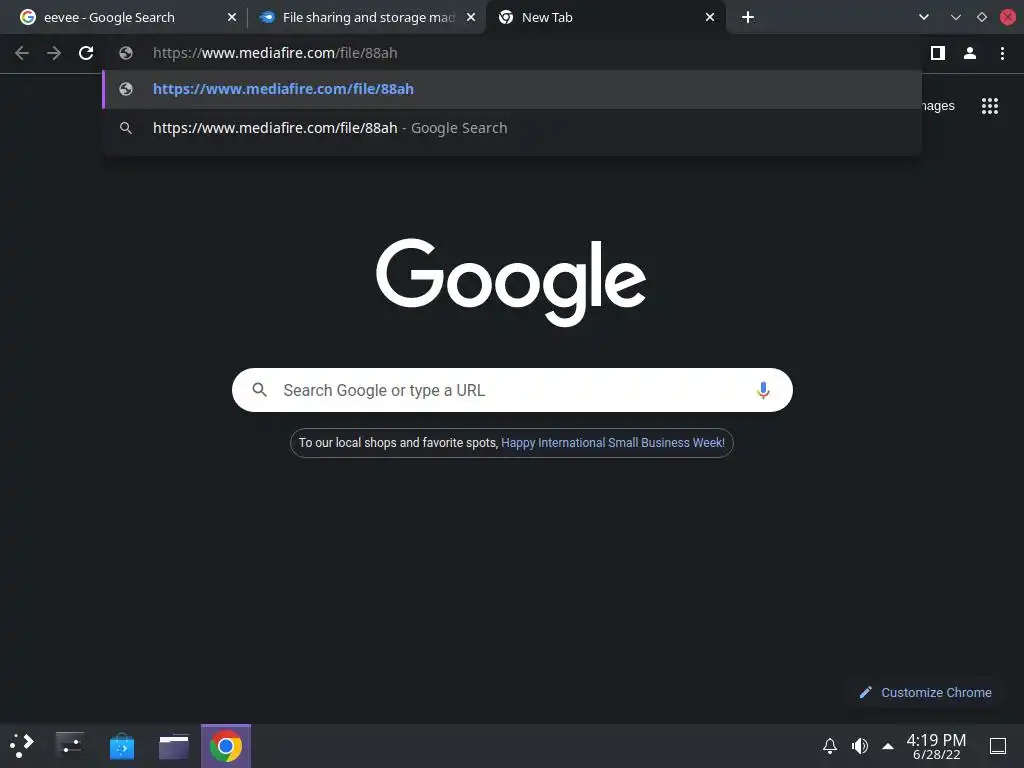Click the Customize Chrome button
The width and height of the screenshot is (1024, 768).
pyautogui.click(x=927, y=692)
